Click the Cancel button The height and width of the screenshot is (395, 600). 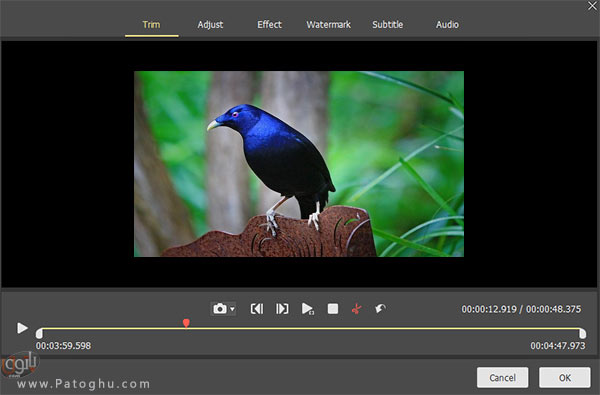tap(502, 378)
